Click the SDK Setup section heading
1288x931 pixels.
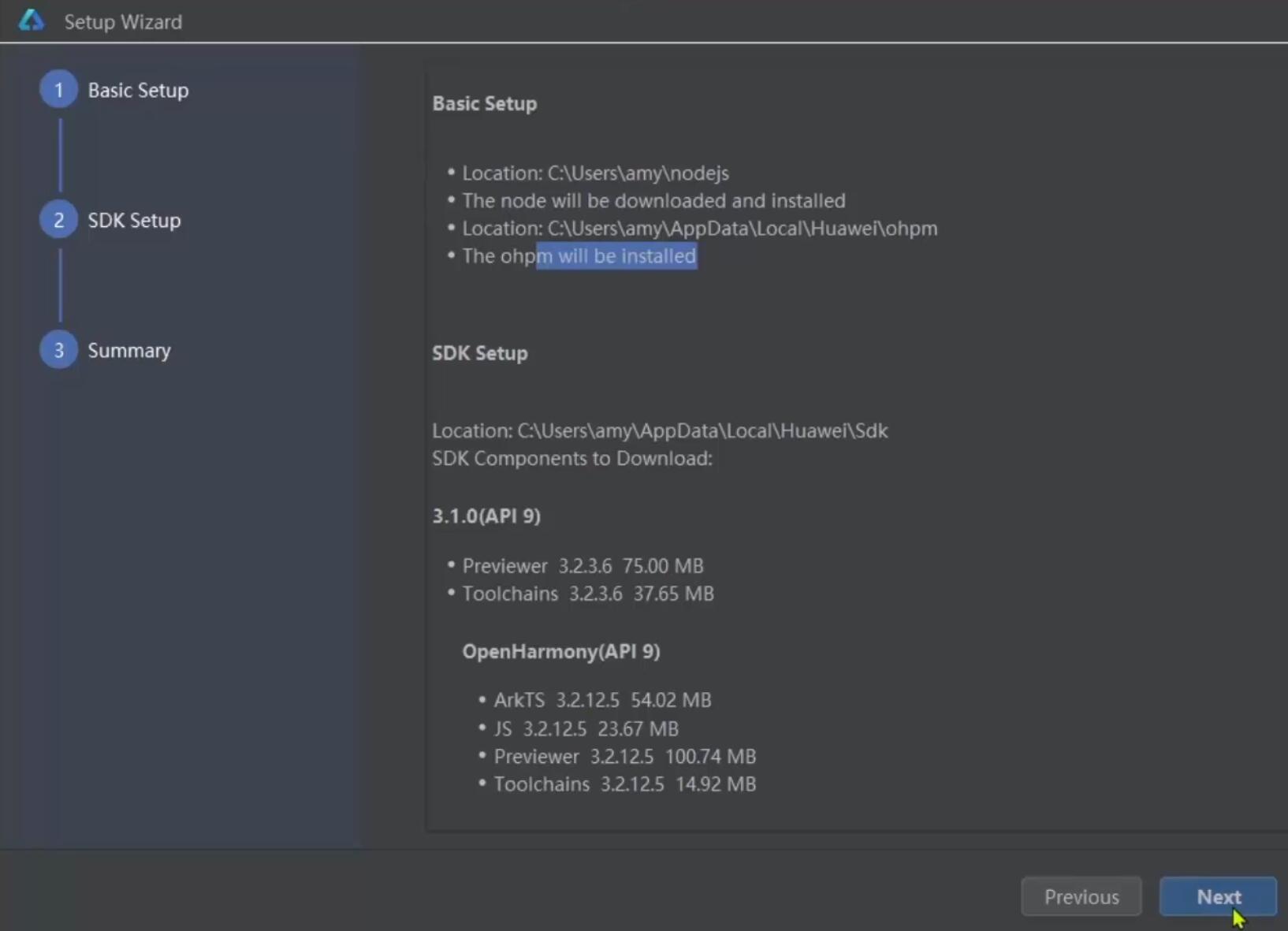tap(480, 353)
